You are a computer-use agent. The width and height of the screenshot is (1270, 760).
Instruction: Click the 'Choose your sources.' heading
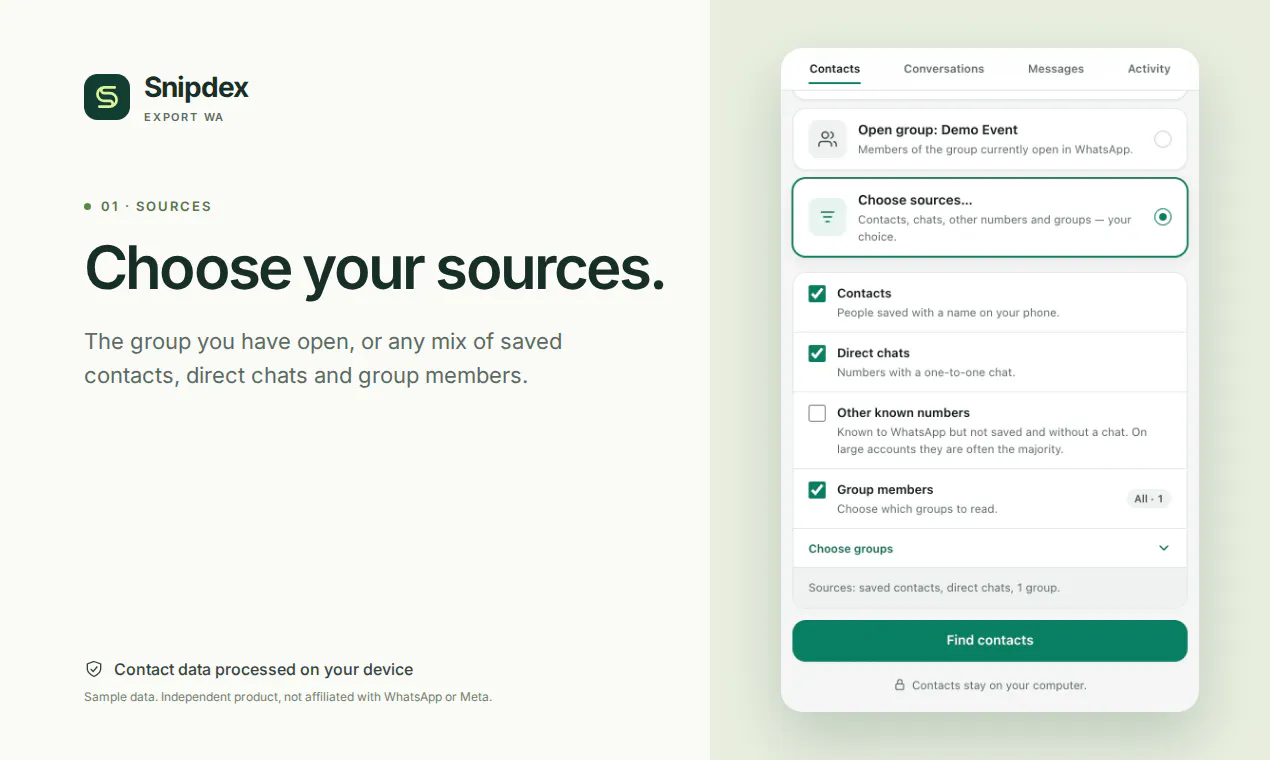coord(375,268)
